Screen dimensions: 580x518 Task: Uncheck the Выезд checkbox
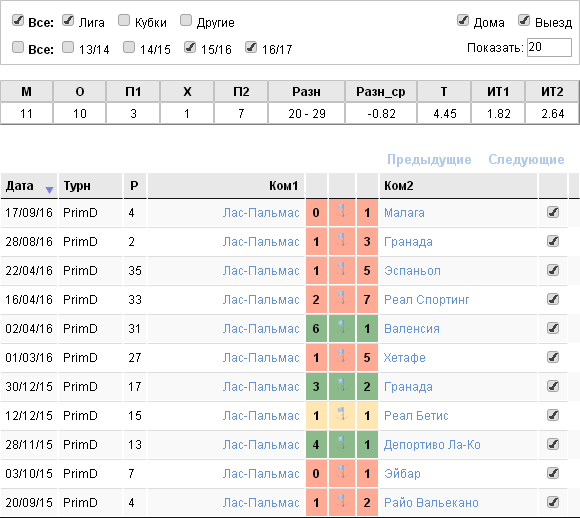coord(524,20)
